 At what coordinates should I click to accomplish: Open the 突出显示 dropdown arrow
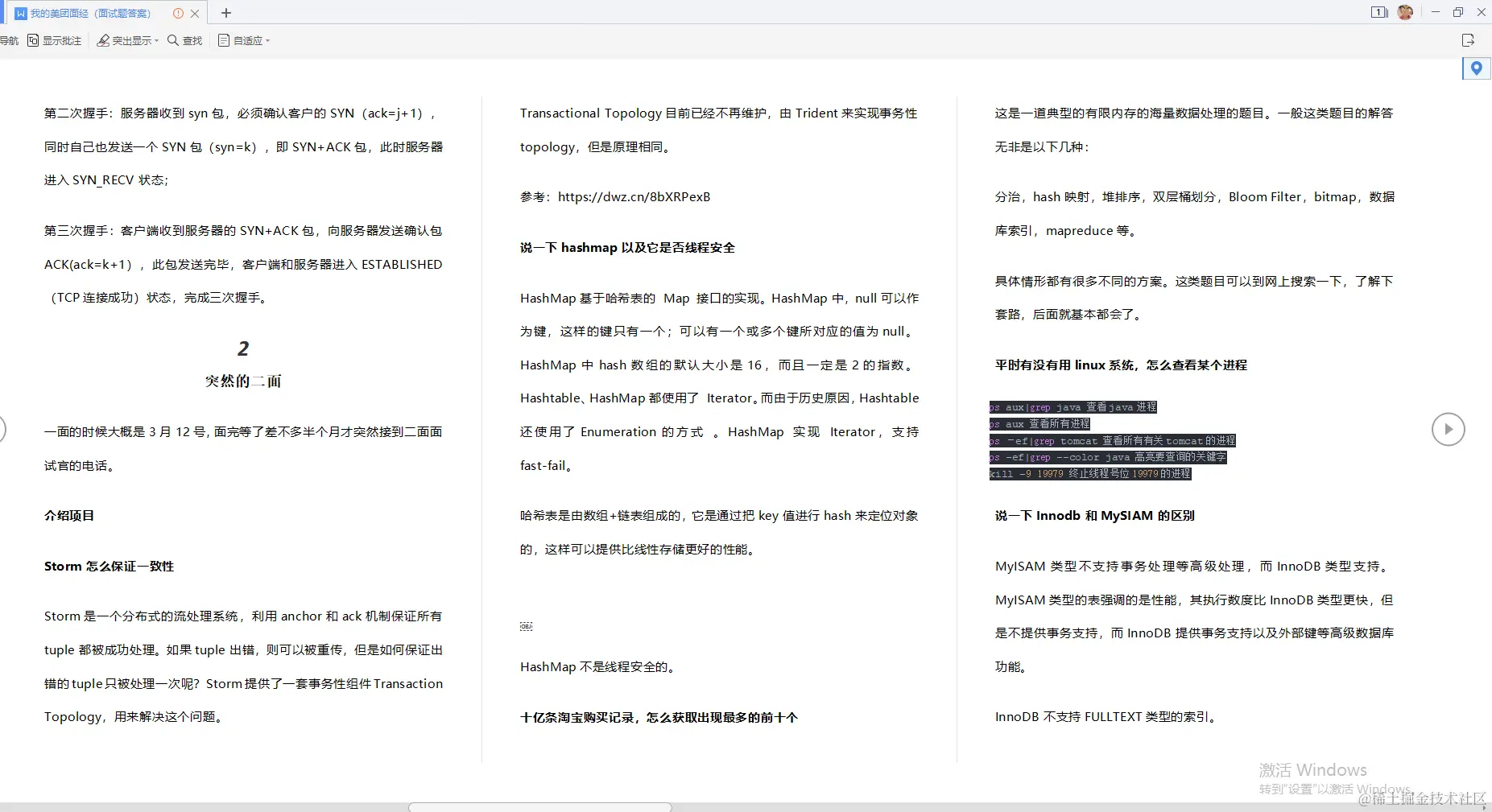(x=155, y=42)
